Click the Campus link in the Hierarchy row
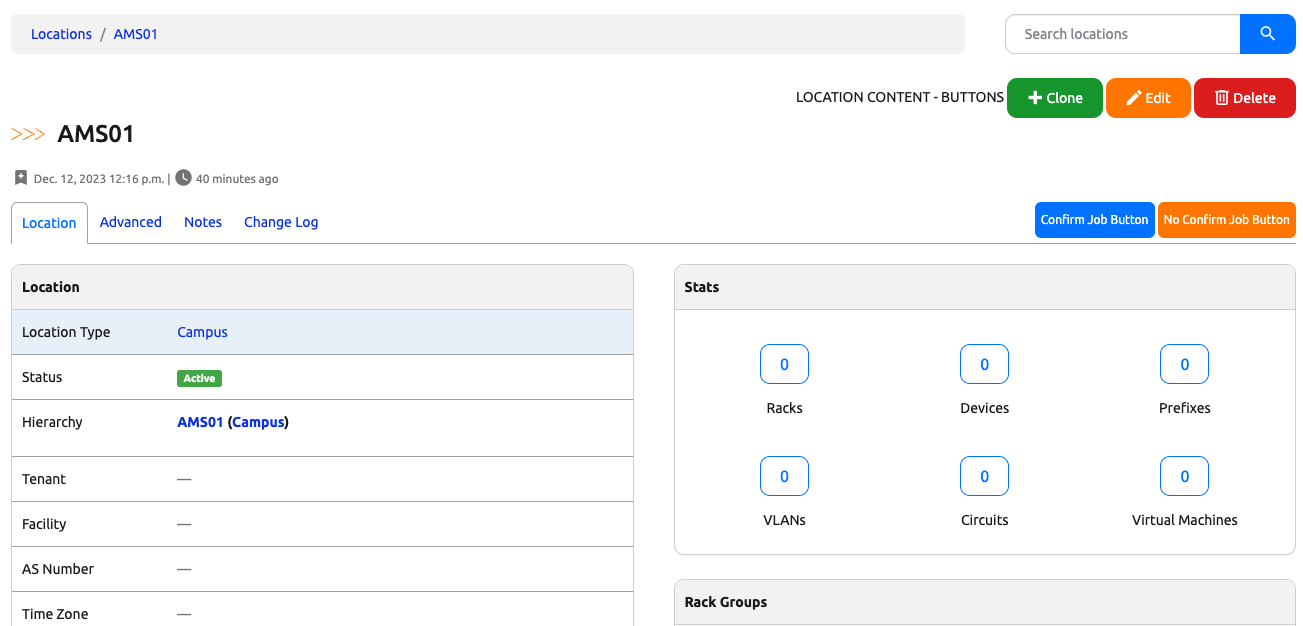Screen dimensions: 1303x626 tap(258, 422)
